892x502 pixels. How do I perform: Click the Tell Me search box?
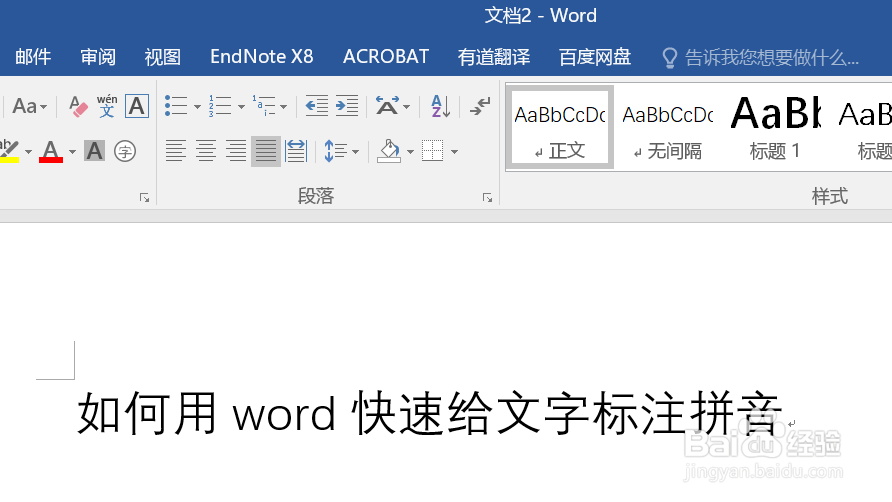(772, 57)
